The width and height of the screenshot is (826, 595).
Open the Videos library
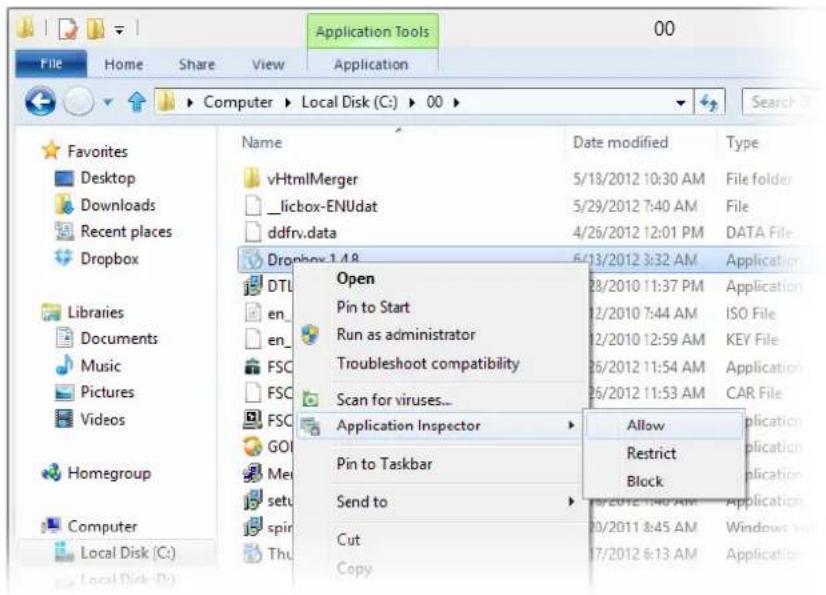tap(102, 420)
